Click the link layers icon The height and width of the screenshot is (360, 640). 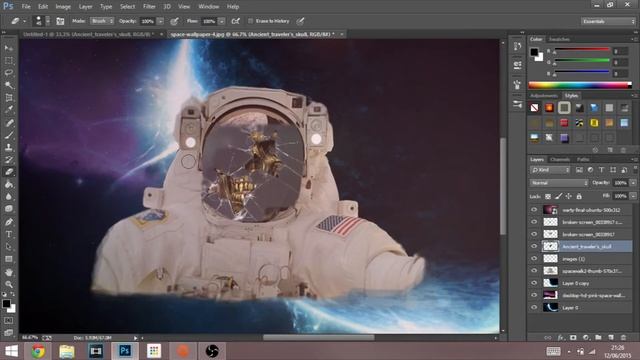click(x=548, y=338)
